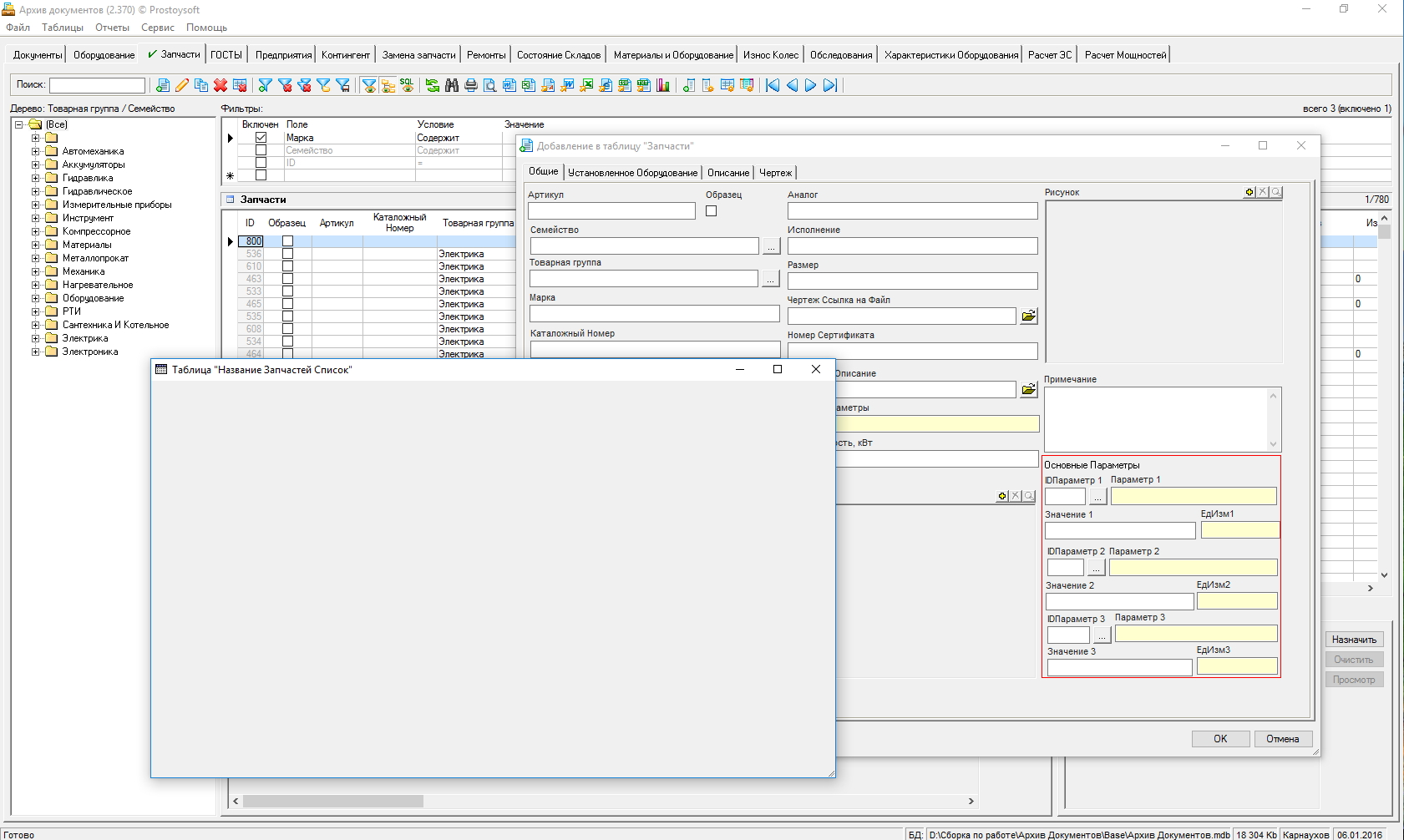Click the export to Excel icon
The image size is (1404, 840).
point(586,85)
